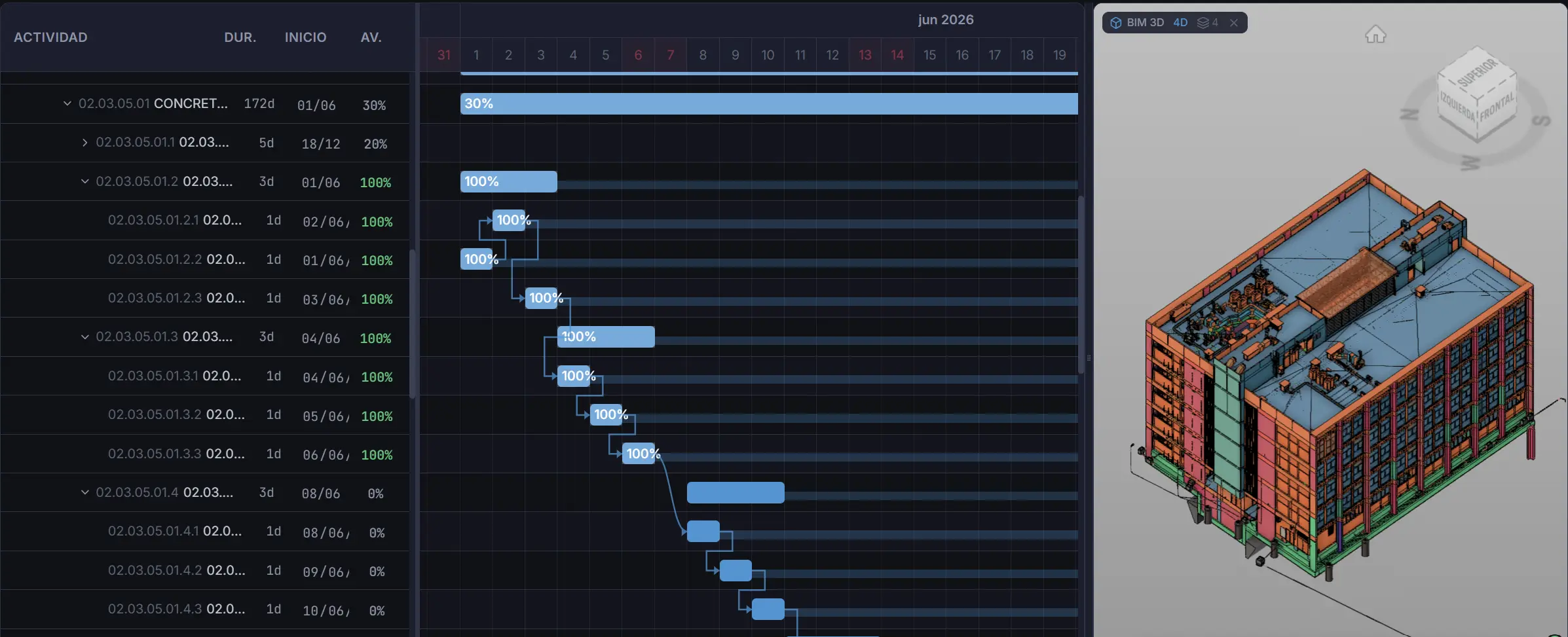Collapse the 02.03.05.01.3 row
This screenshot has width=1568, height=637.
click(x=84, y=337)
